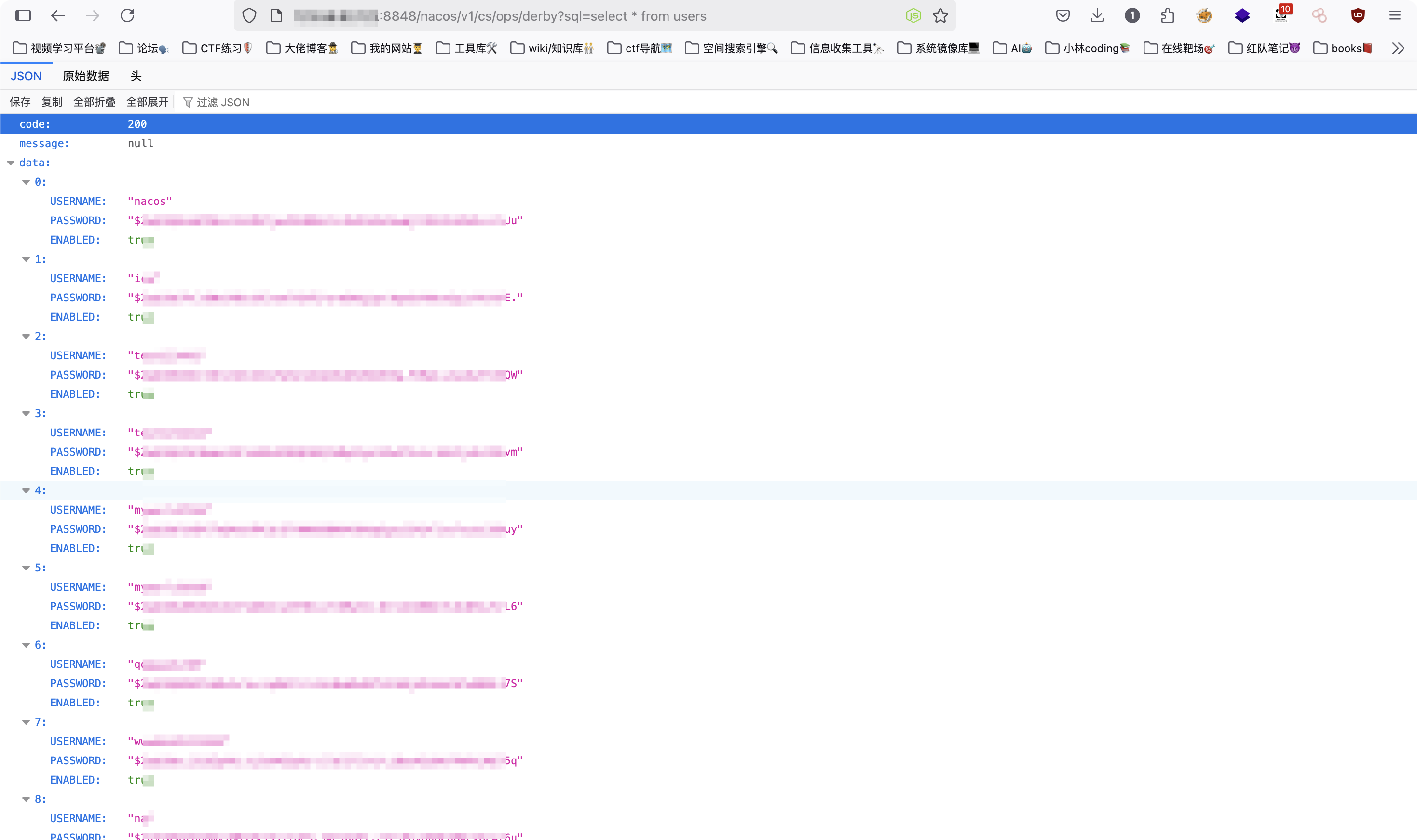Screen dimensions: 1417x840
Task: Collapse the data node
Action: (x=11, y=163)
